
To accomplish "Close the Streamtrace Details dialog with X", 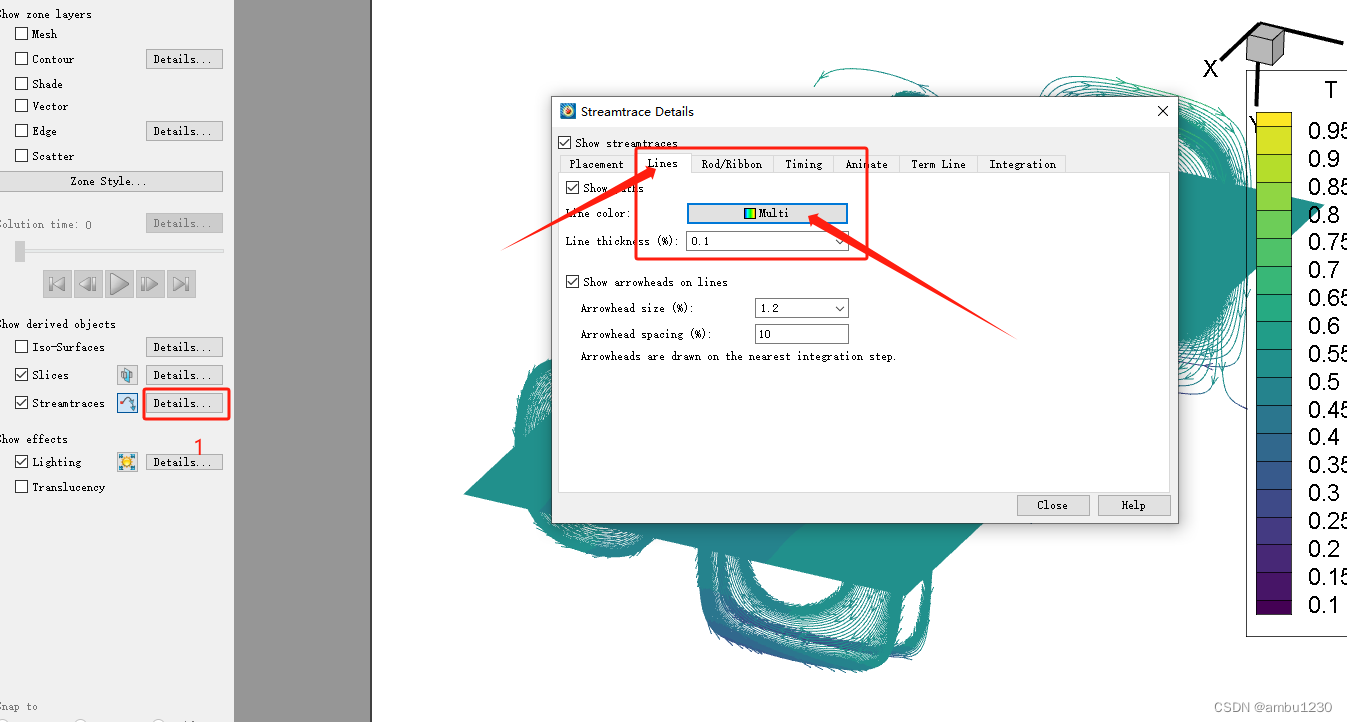I will [1162, 111].
